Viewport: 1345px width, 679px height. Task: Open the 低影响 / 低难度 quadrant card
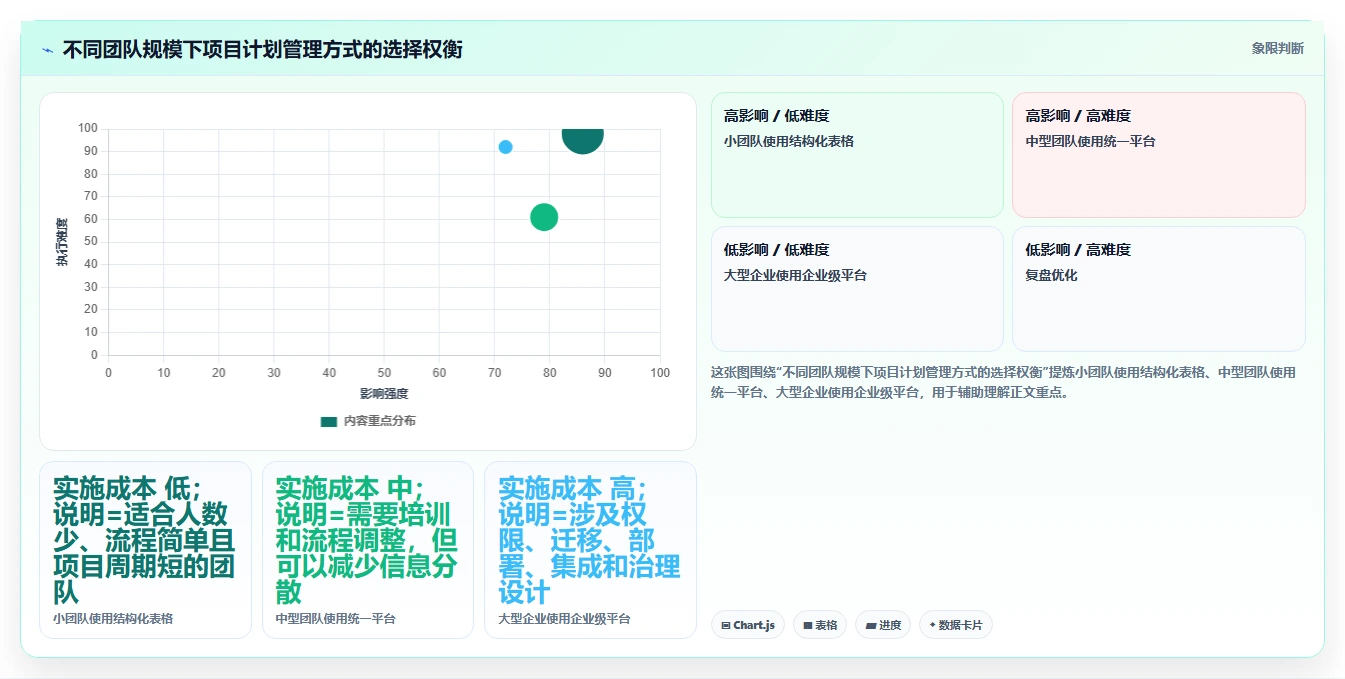[x=857, y=289]
